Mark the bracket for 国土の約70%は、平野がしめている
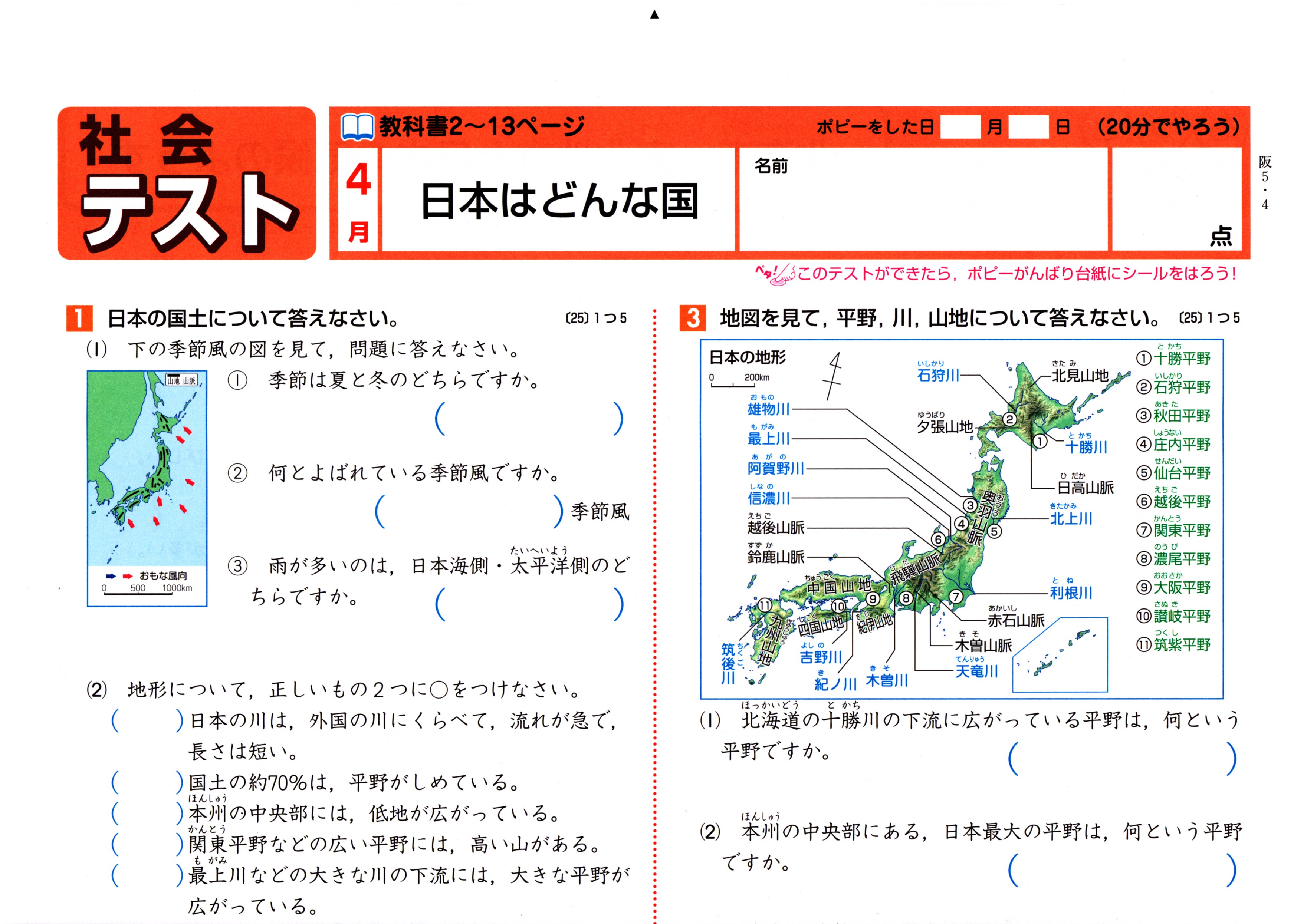Image resolution: width=1294 pixels, height=924 pixels. click(147, 782)
